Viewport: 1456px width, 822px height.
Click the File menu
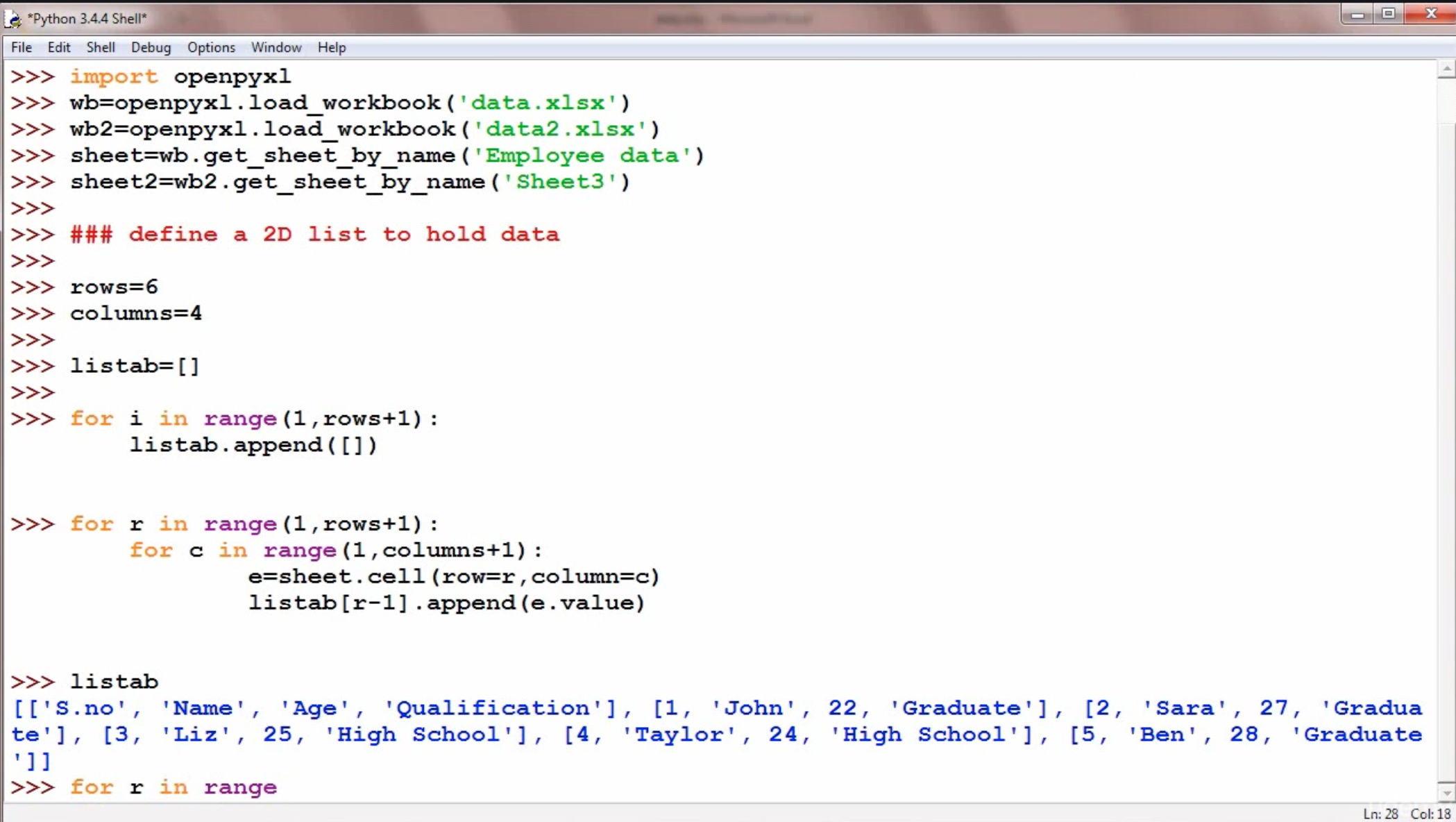coord(21,46)
